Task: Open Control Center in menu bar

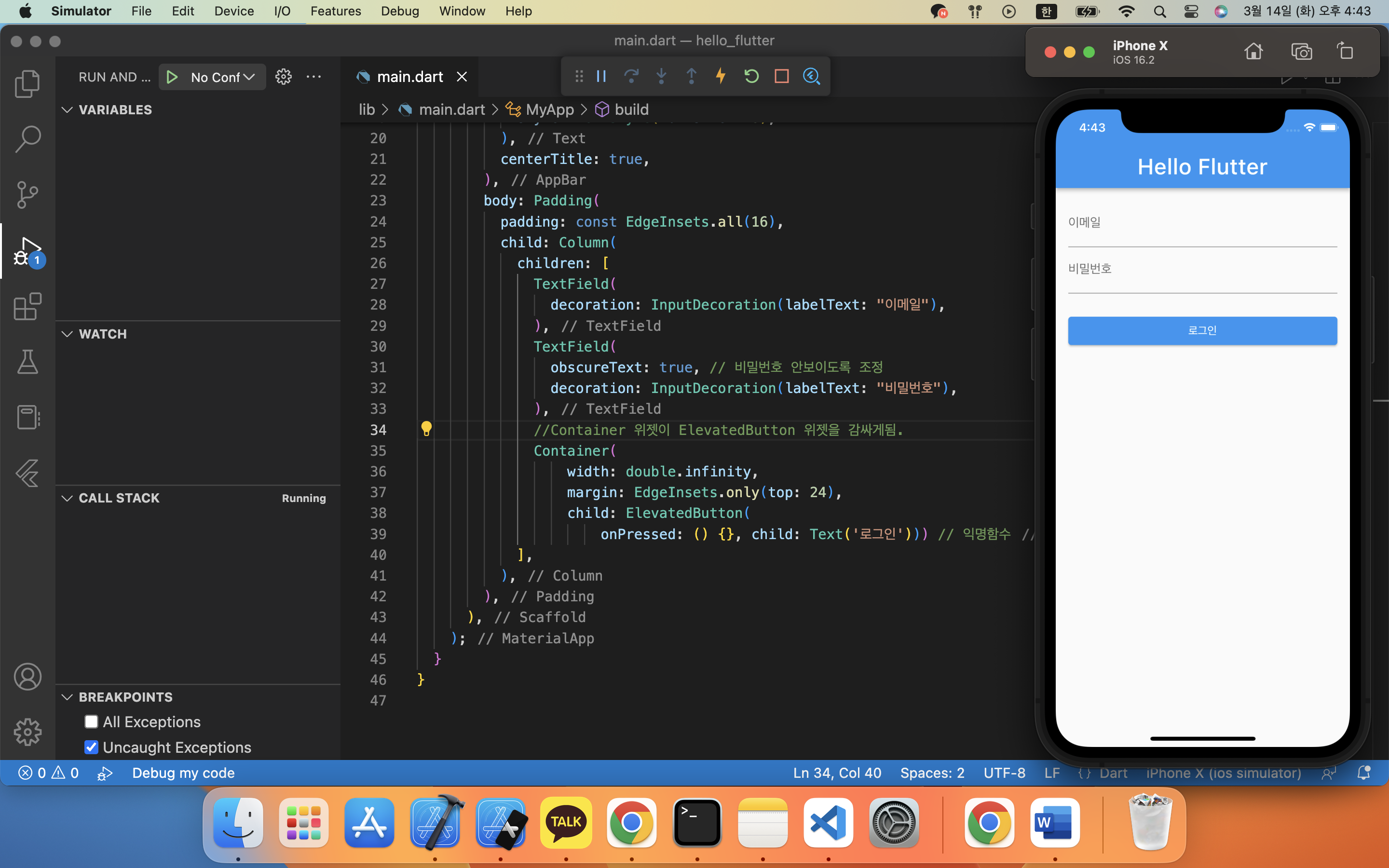Action: pos(1191,11)
